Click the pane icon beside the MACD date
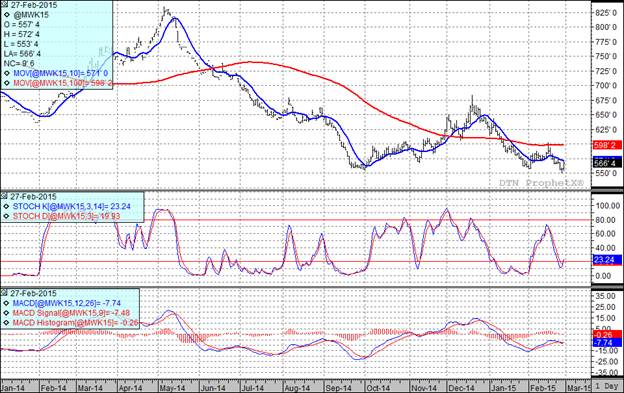Screen dimensions: 624x393 (x=5, y=293)
